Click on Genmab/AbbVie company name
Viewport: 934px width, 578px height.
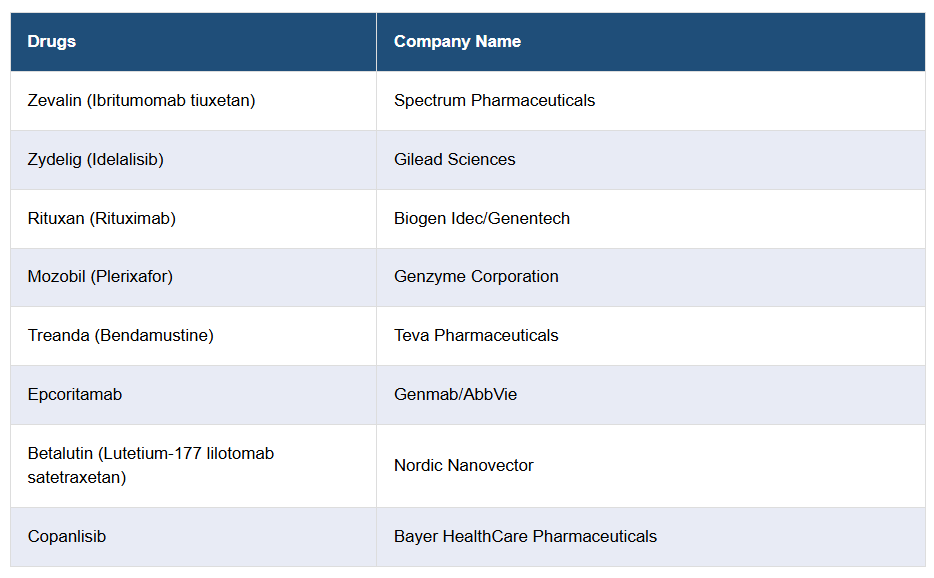[455, 395]
